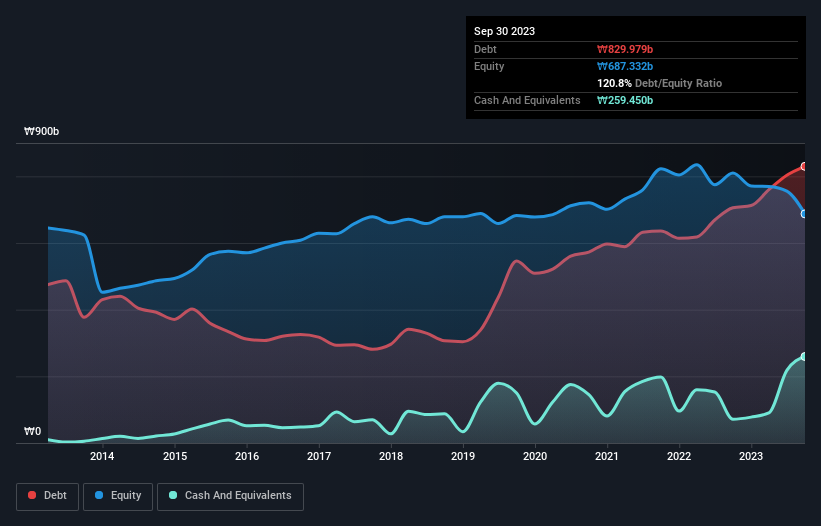This screenshot has height=526, width=821.
Task: Select the red Debt endpoint marker
Action: (x=804, y=166)
